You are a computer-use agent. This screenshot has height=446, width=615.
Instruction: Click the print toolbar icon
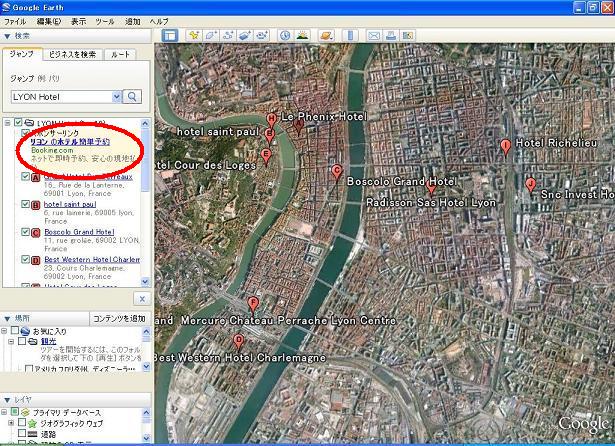[x=391, y=36]
